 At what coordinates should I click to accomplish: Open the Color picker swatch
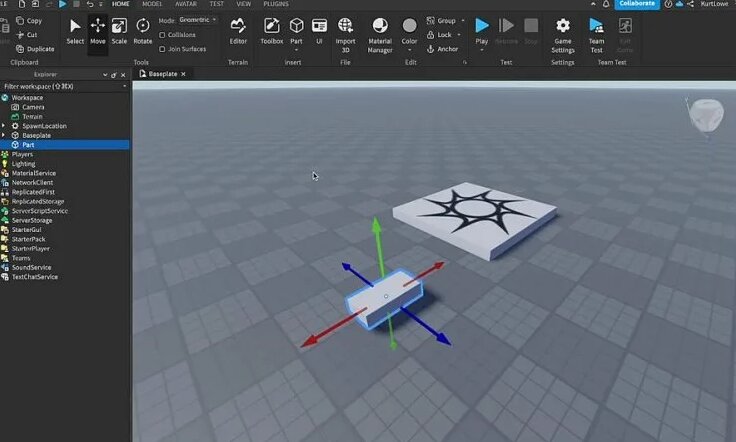click(409, 31)
